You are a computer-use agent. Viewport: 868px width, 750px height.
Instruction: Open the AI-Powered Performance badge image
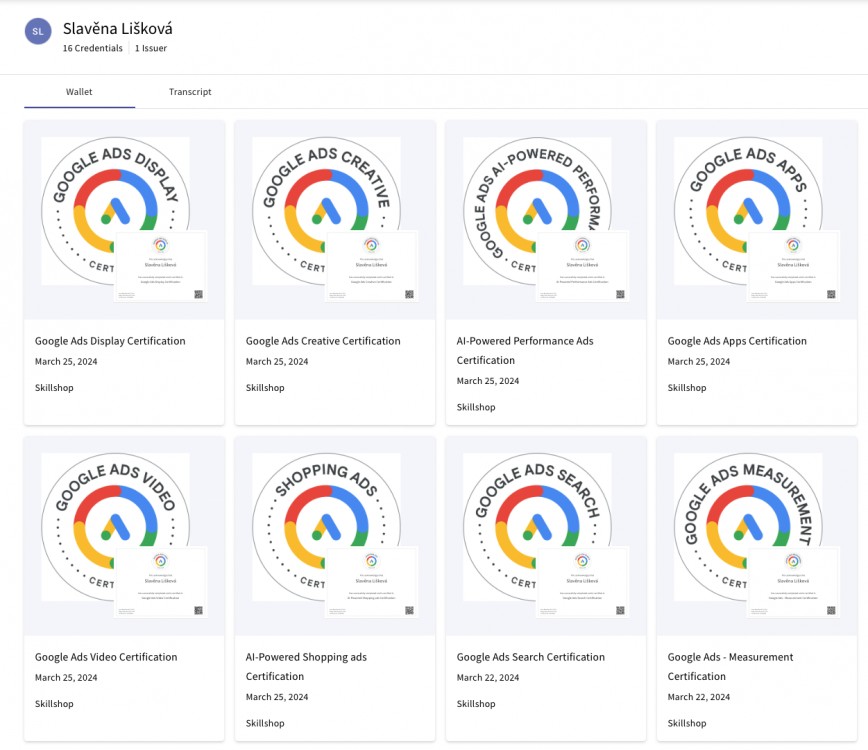[537, 211]
